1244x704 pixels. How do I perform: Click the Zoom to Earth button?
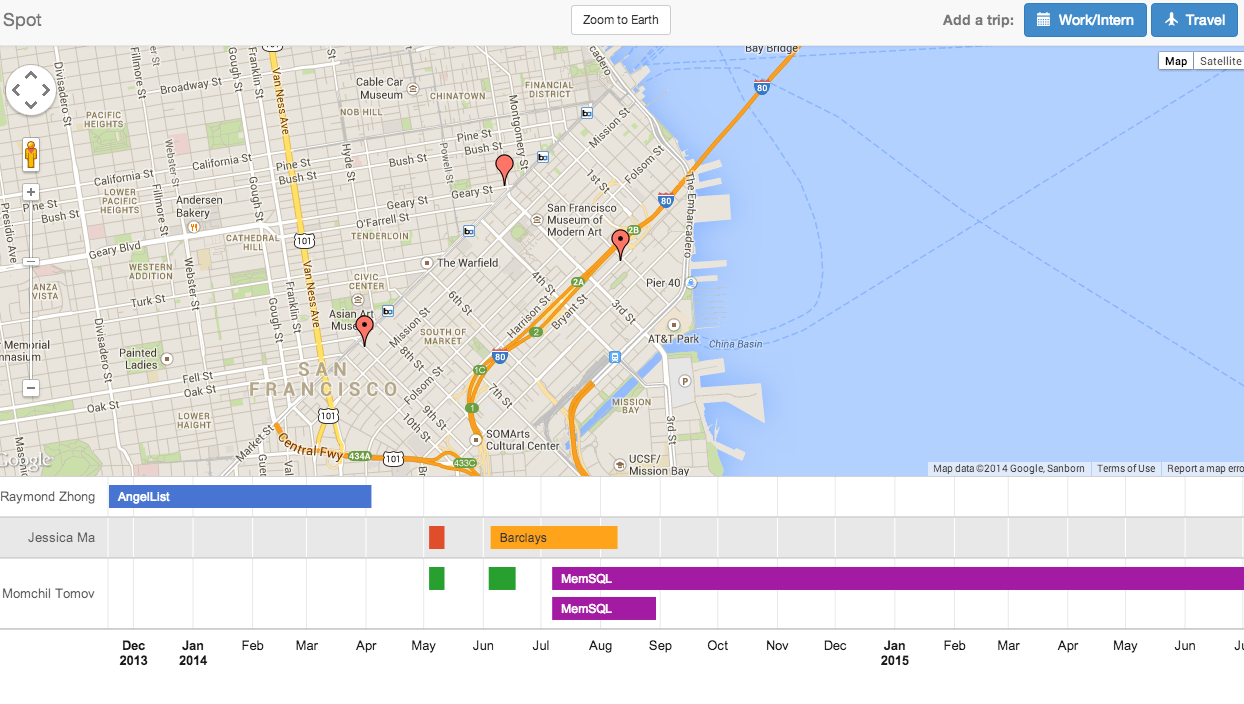click(620, 20)
